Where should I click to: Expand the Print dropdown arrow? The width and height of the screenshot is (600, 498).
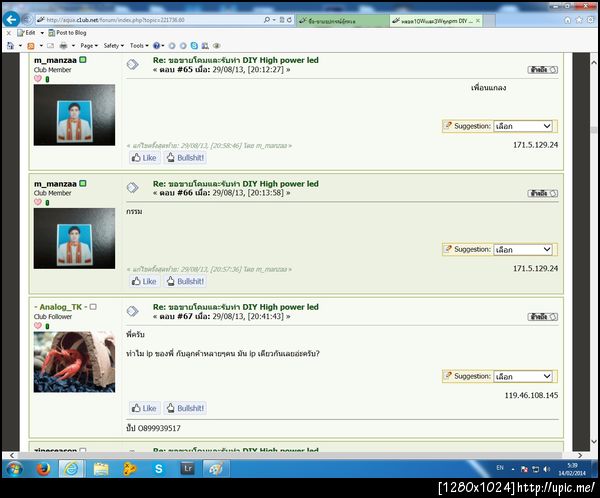point(73,46)
